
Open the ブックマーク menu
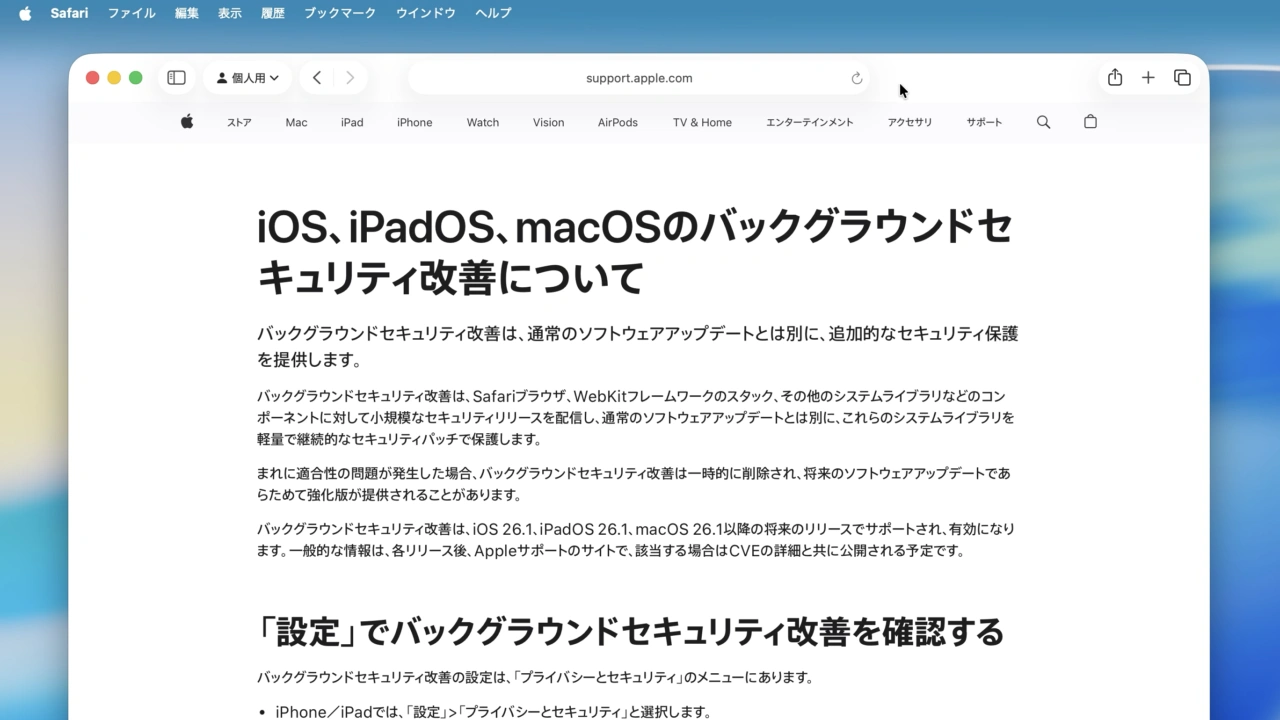click(x=339, y=13)
